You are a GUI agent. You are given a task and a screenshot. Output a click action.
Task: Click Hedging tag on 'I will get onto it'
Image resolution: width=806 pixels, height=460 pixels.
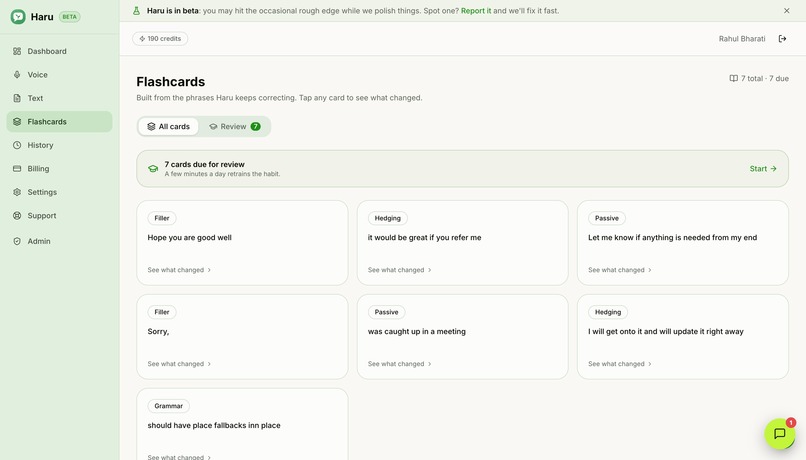point(608,312)
